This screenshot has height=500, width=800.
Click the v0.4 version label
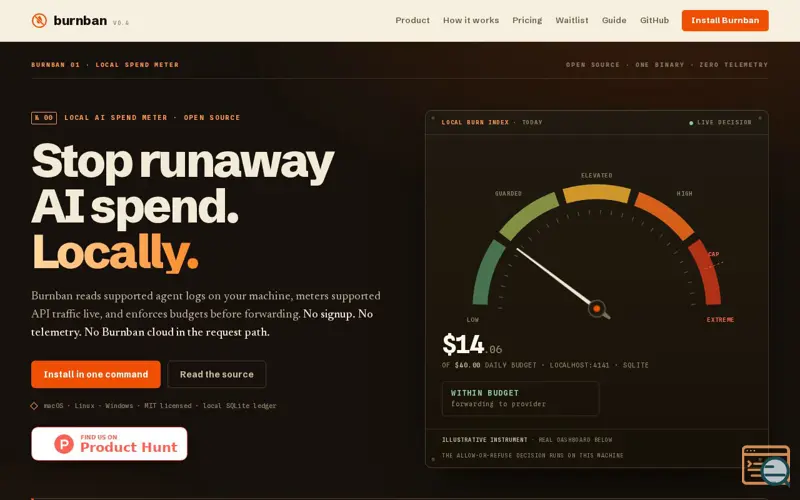click(121, 23)
